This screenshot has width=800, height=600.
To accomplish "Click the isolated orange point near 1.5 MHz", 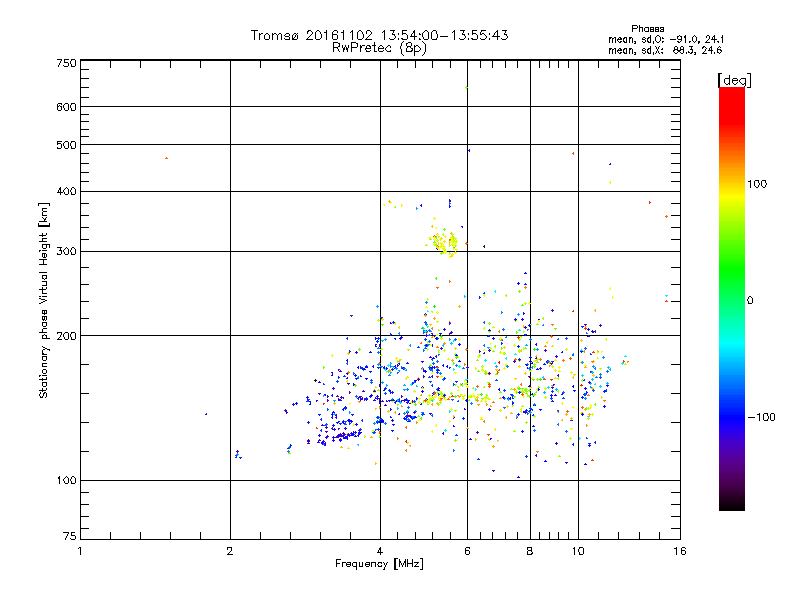I will [166, 158].
